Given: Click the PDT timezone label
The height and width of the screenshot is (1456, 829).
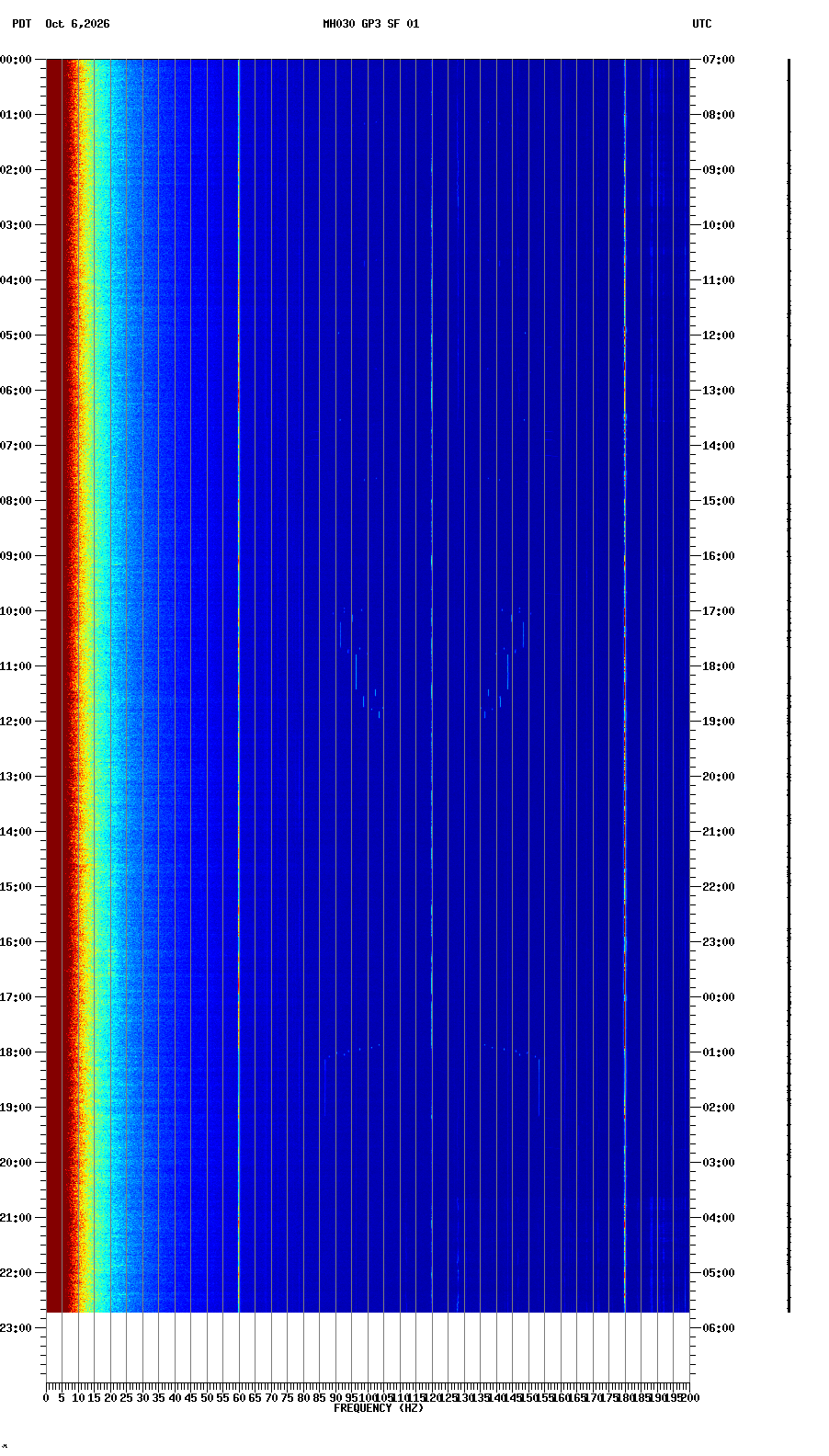Looking at the screenshot, I should pyautogui.click(x=21, y=24).
